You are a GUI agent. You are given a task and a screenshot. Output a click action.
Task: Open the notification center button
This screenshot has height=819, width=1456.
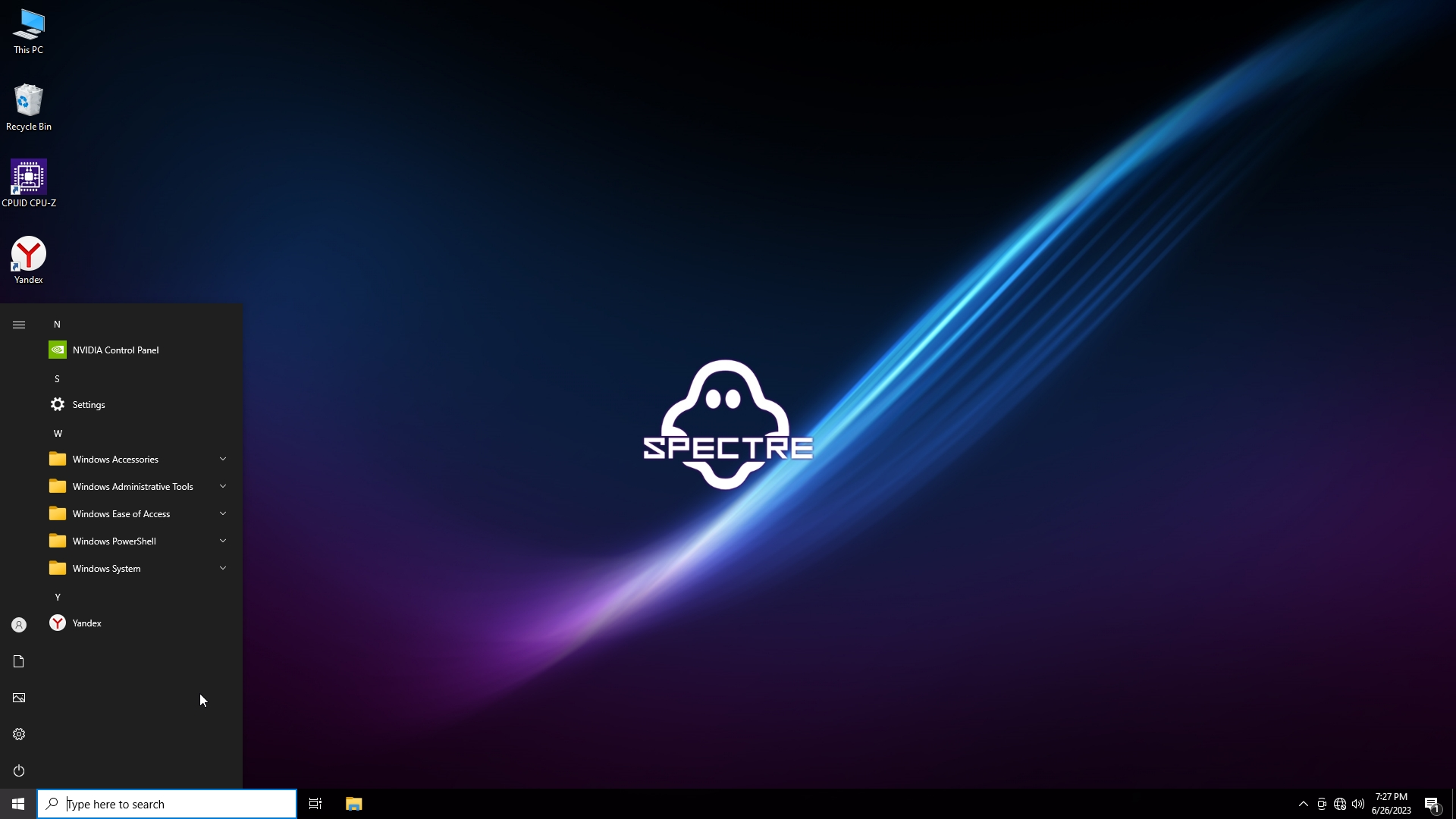coord(1432,804)
